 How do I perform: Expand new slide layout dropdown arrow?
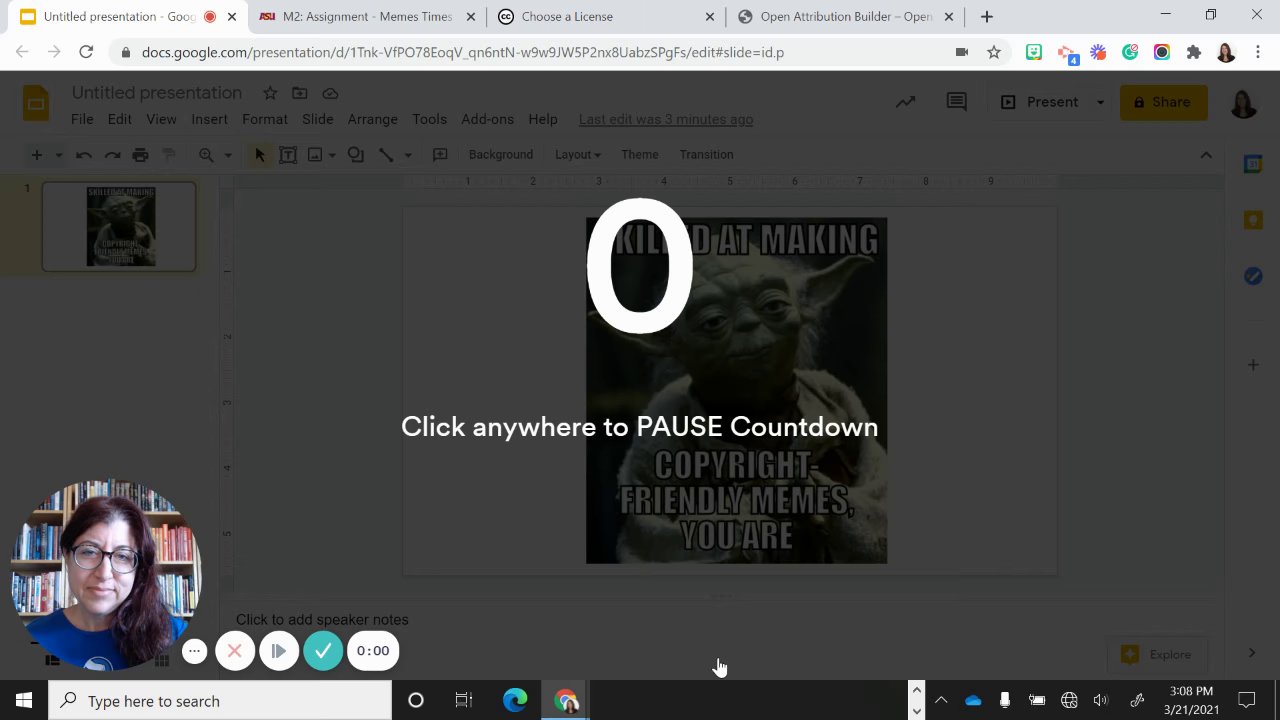coord(59,155)
